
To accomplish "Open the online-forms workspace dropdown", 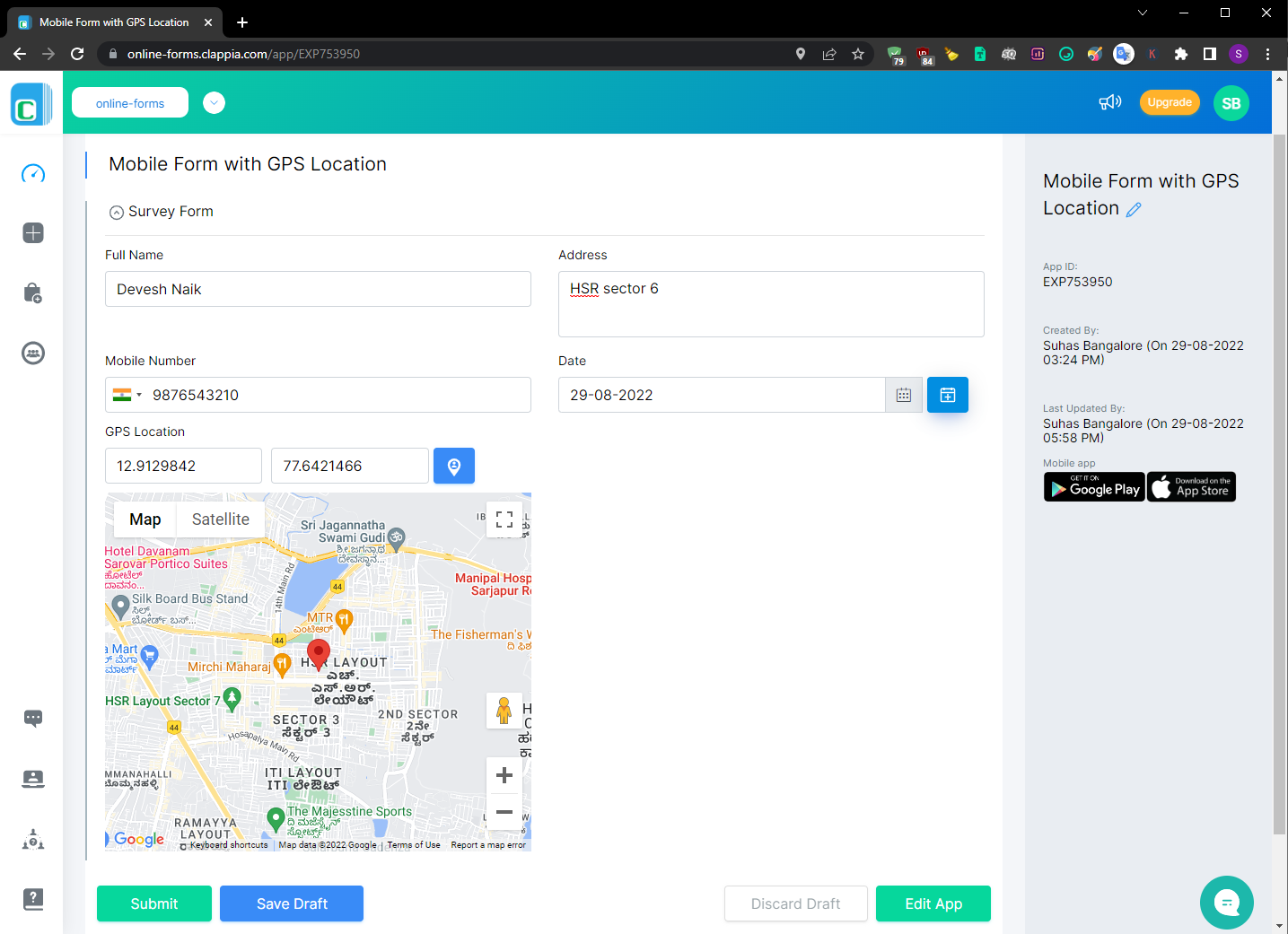I will (x=214, y=102).
